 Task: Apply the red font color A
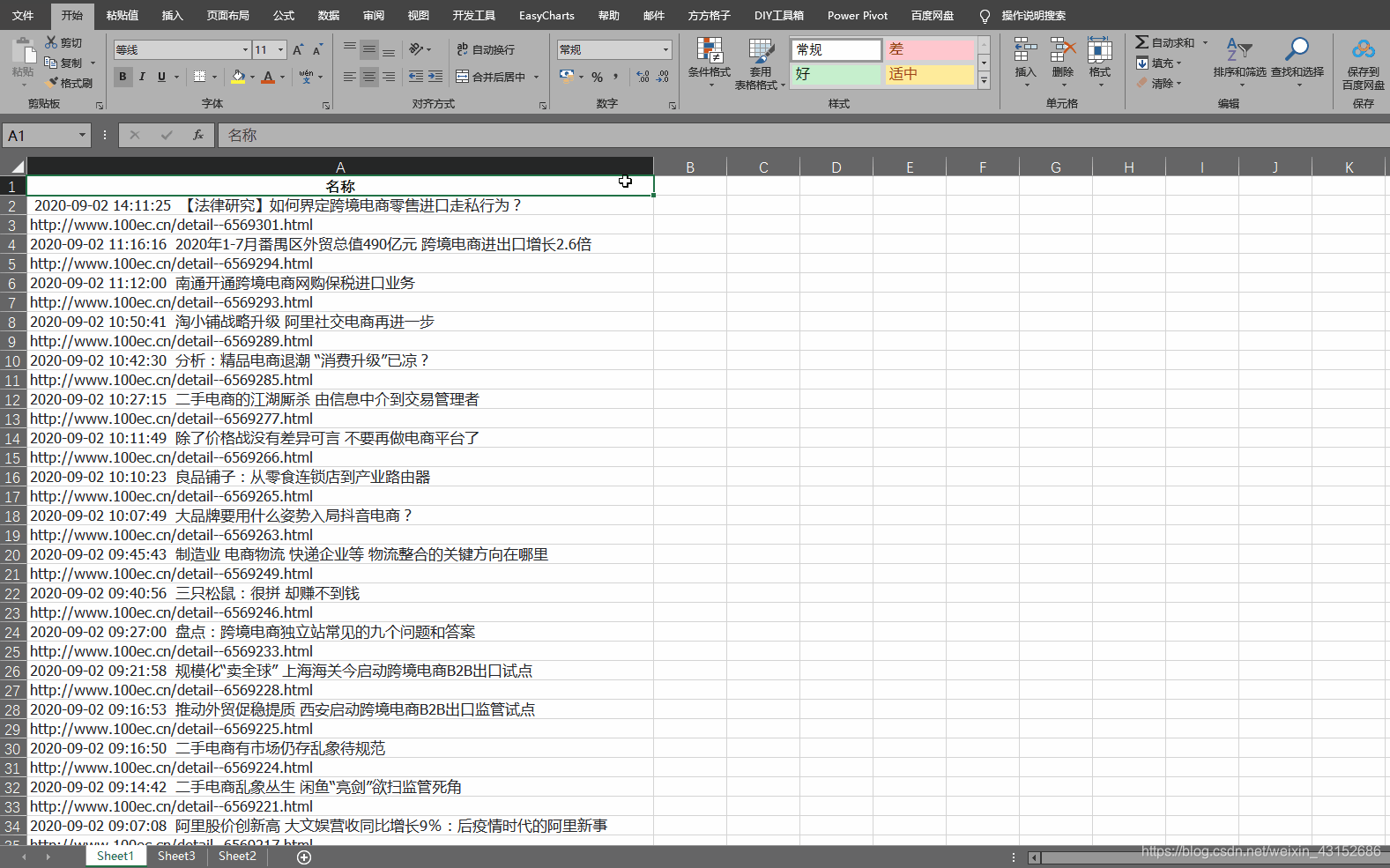click(x=268, y=77)
